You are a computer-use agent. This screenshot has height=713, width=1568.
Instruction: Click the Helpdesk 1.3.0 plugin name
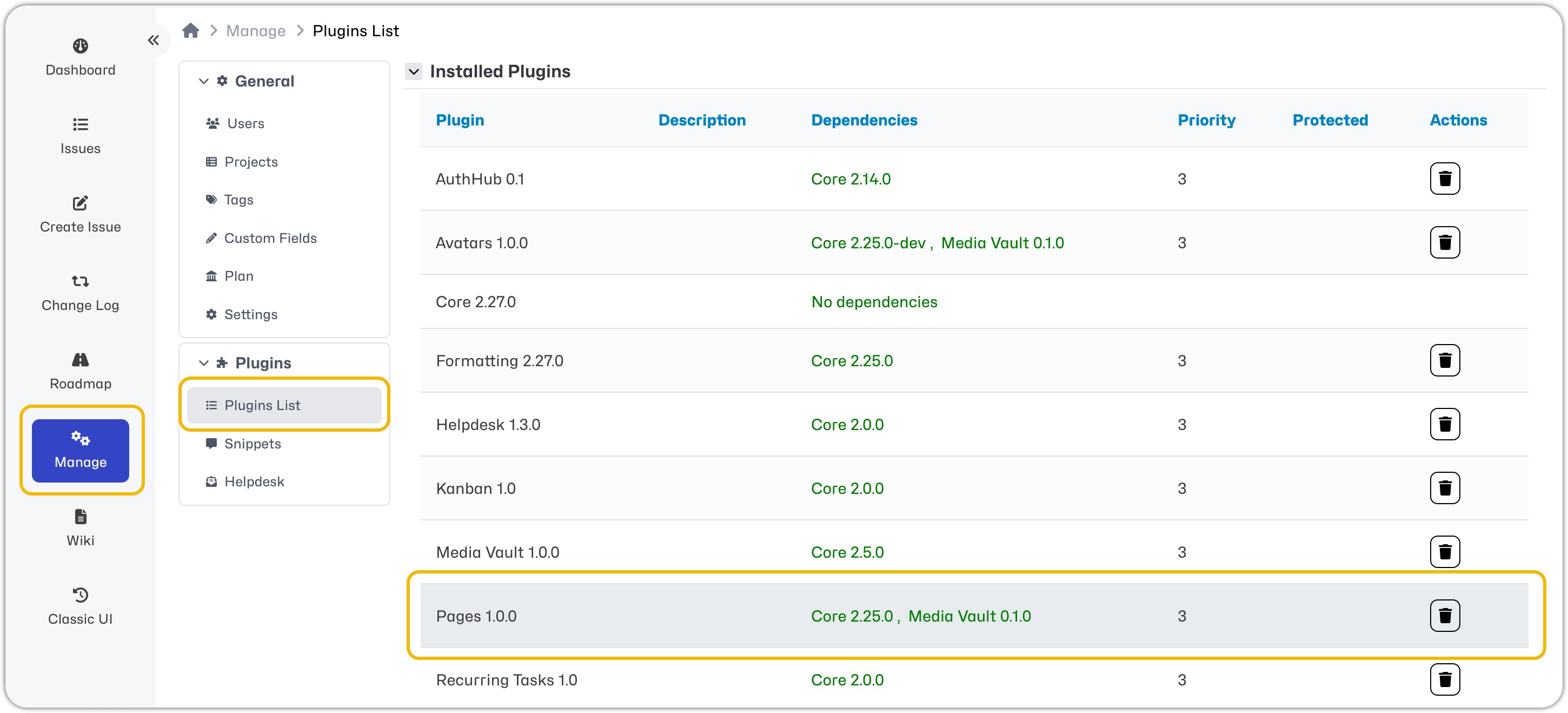point(488,425)
